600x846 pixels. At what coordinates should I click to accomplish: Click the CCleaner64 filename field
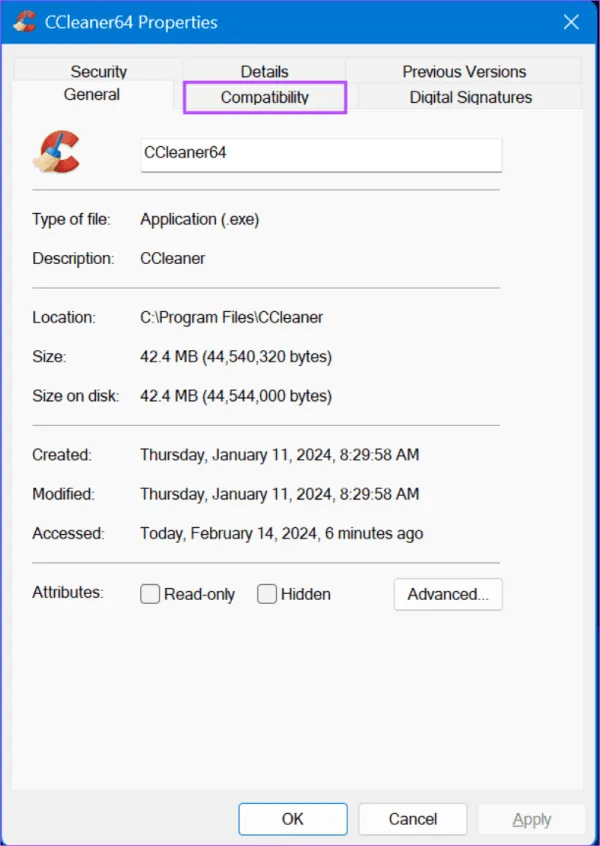coord(320,154)
